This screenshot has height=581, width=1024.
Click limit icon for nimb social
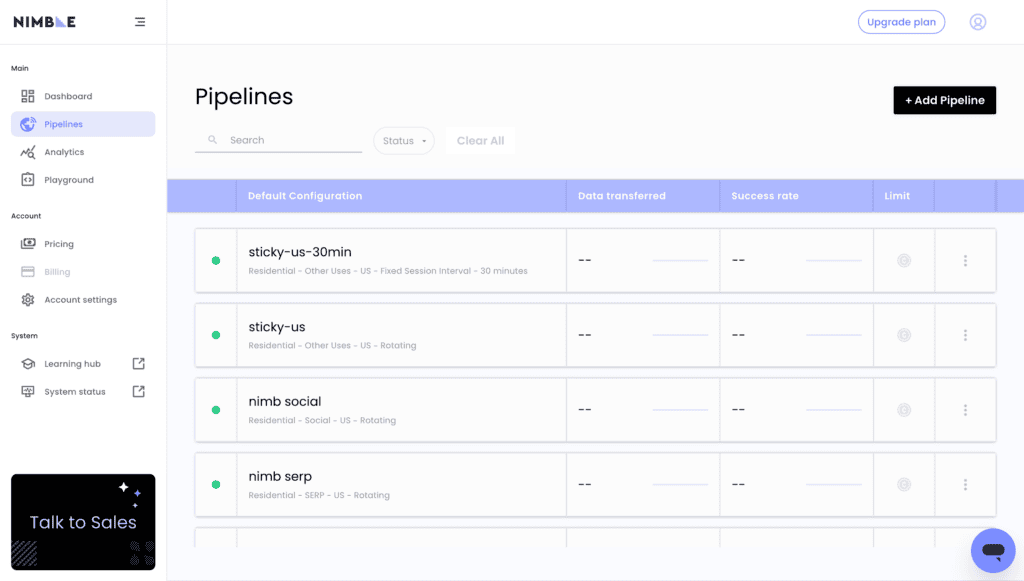click(904, 410)
